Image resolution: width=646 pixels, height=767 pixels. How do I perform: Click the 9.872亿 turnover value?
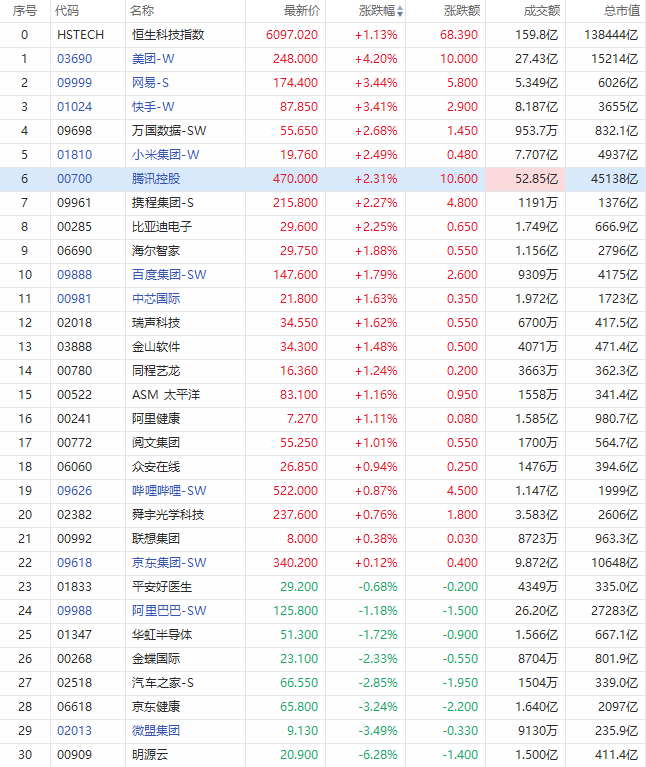point(536,563)
